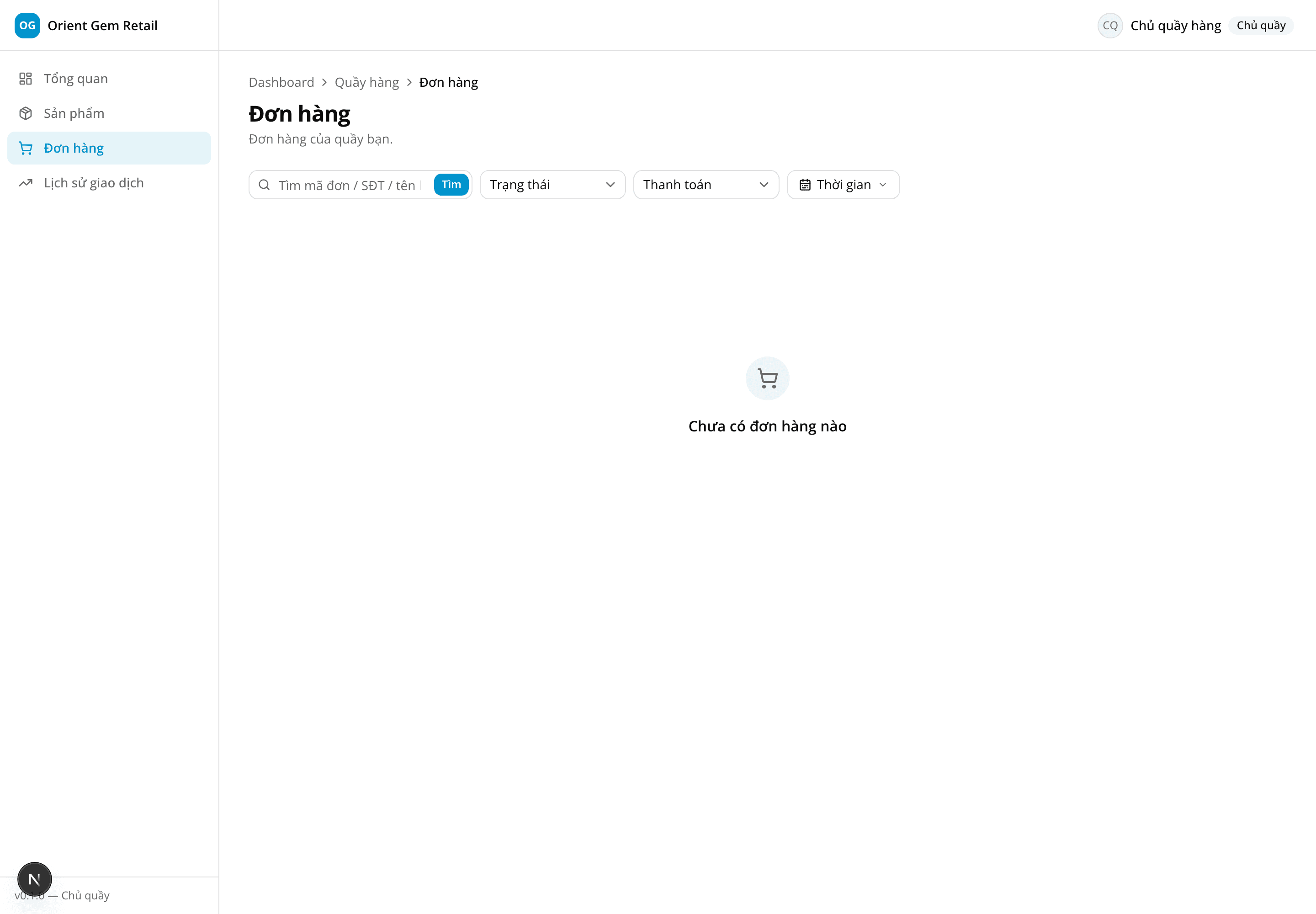Click the Chưa có đơn hàng nào text
This screenshot has height=914, width=1316.
tap(767, 426)
